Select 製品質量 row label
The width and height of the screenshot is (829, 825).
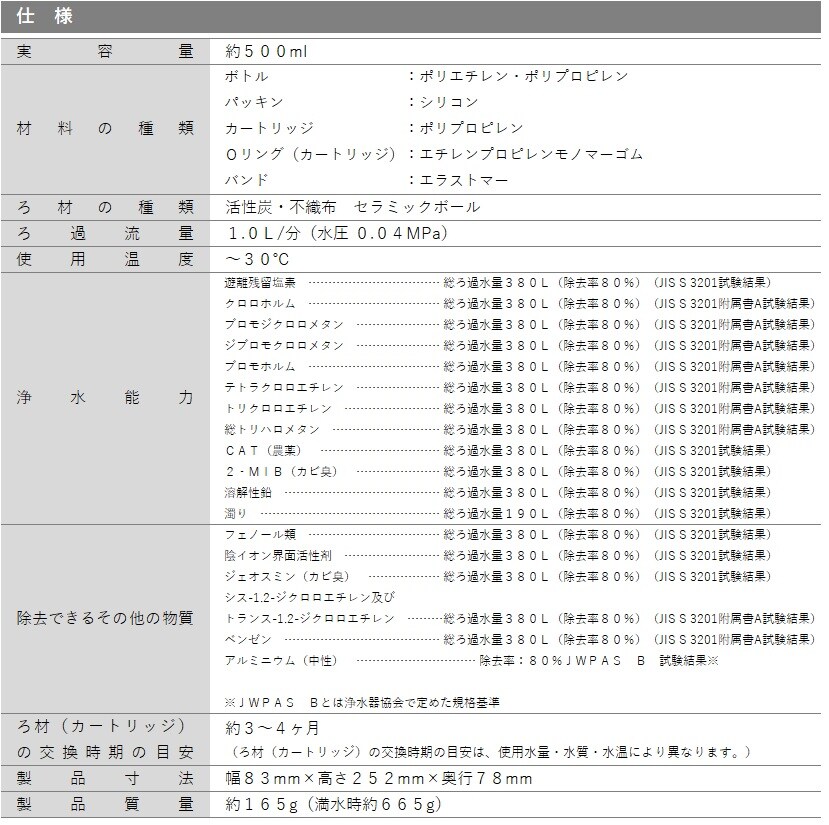(x=105, y=804)
